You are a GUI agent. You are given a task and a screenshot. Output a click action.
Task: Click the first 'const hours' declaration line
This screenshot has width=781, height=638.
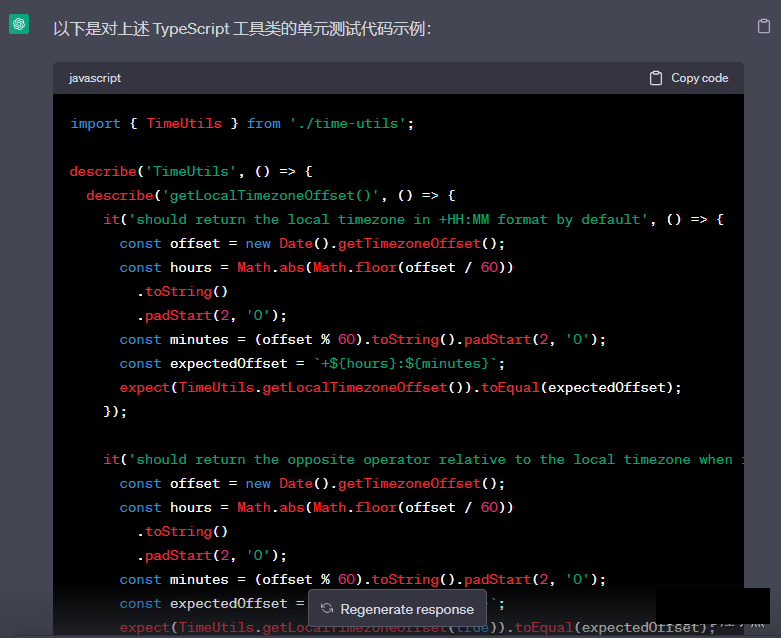click(316, 267)
